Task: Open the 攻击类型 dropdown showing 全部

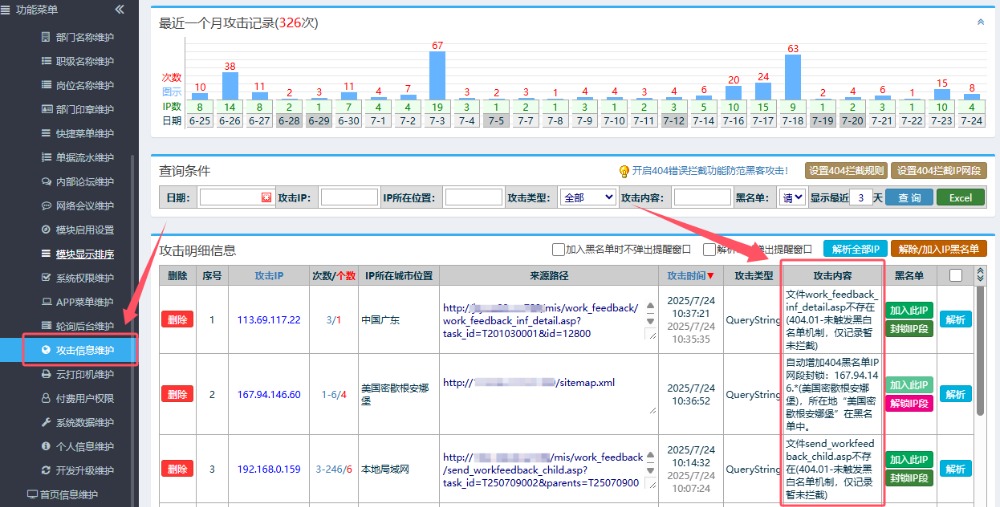Action: [x=587, y=198]
